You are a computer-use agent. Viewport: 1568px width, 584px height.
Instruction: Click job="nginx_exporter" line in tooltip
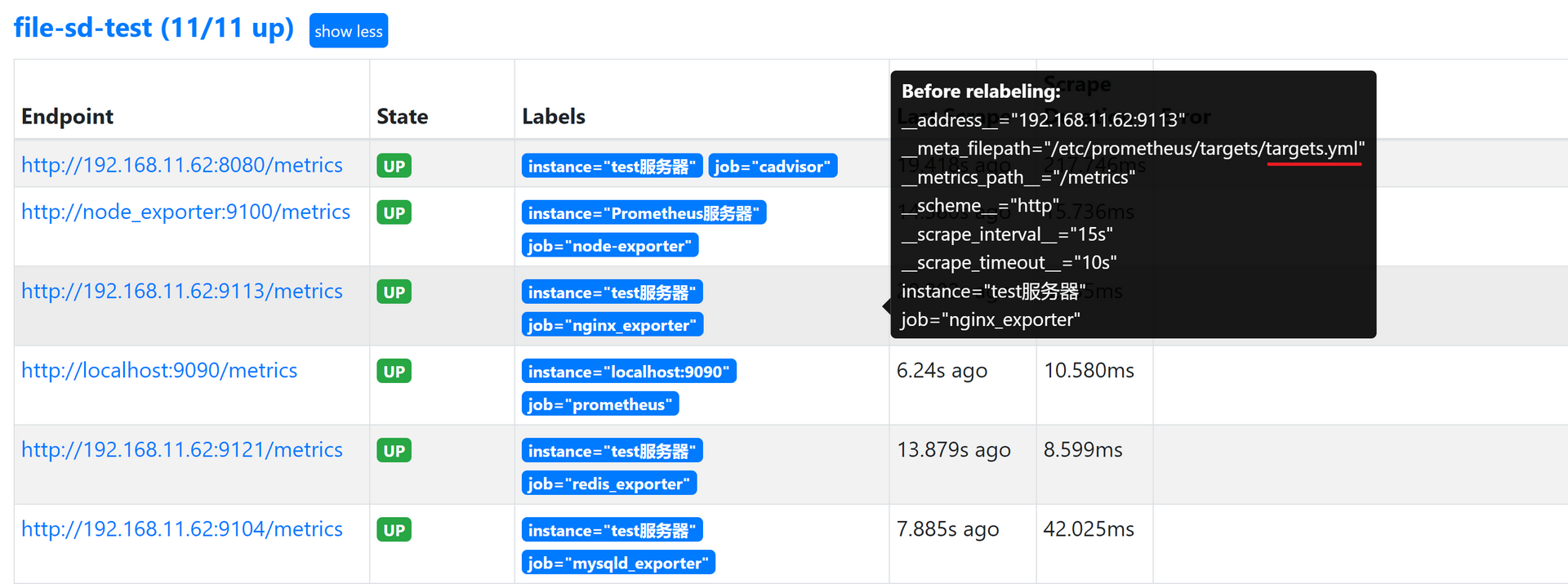pyautogui.click(x=991, y=320)
